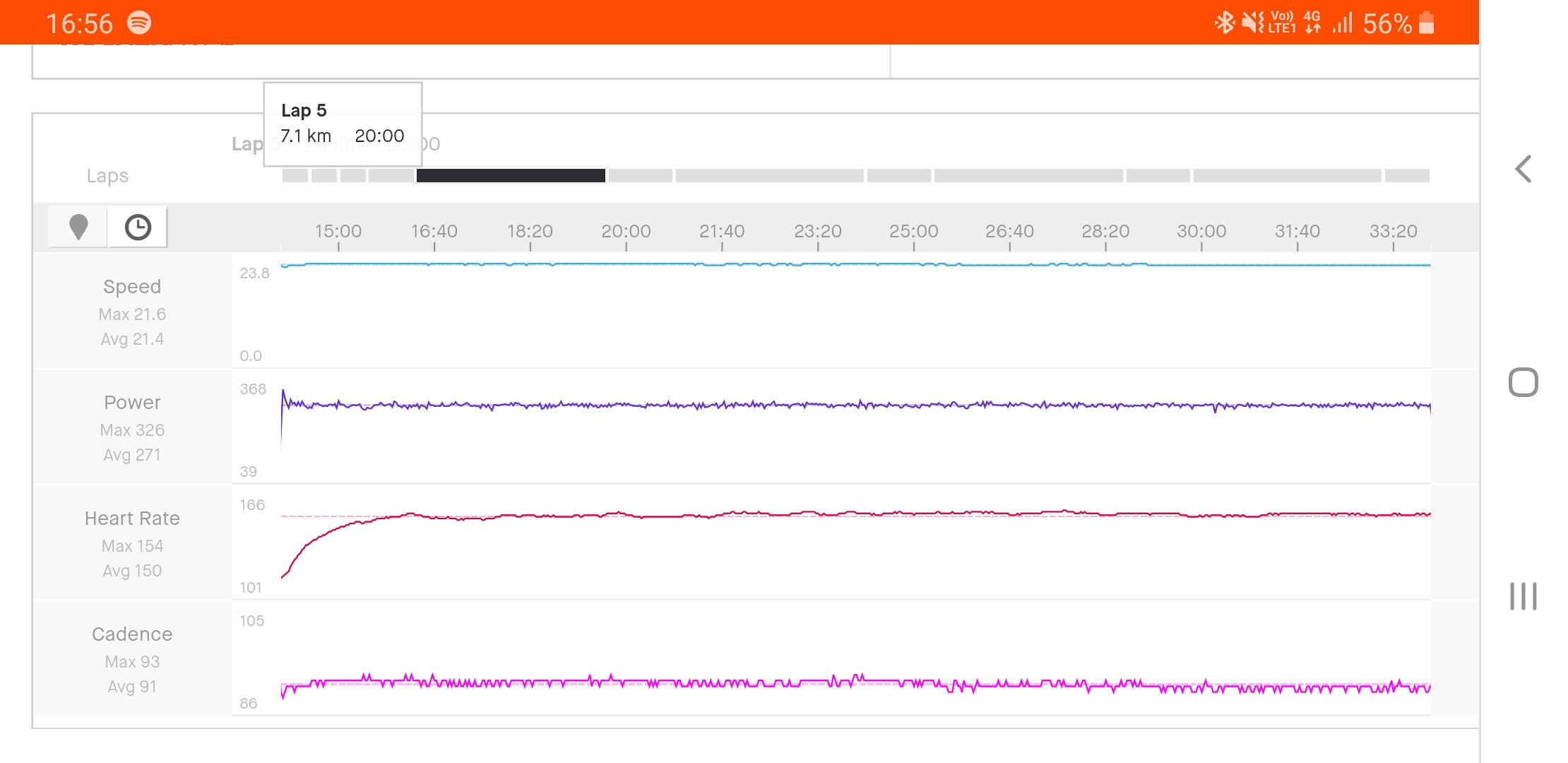Open recent apps with the triple-bar button
Image resolution: width=1568 pixels, height=763 pixels.
[x=1524, y=597]
